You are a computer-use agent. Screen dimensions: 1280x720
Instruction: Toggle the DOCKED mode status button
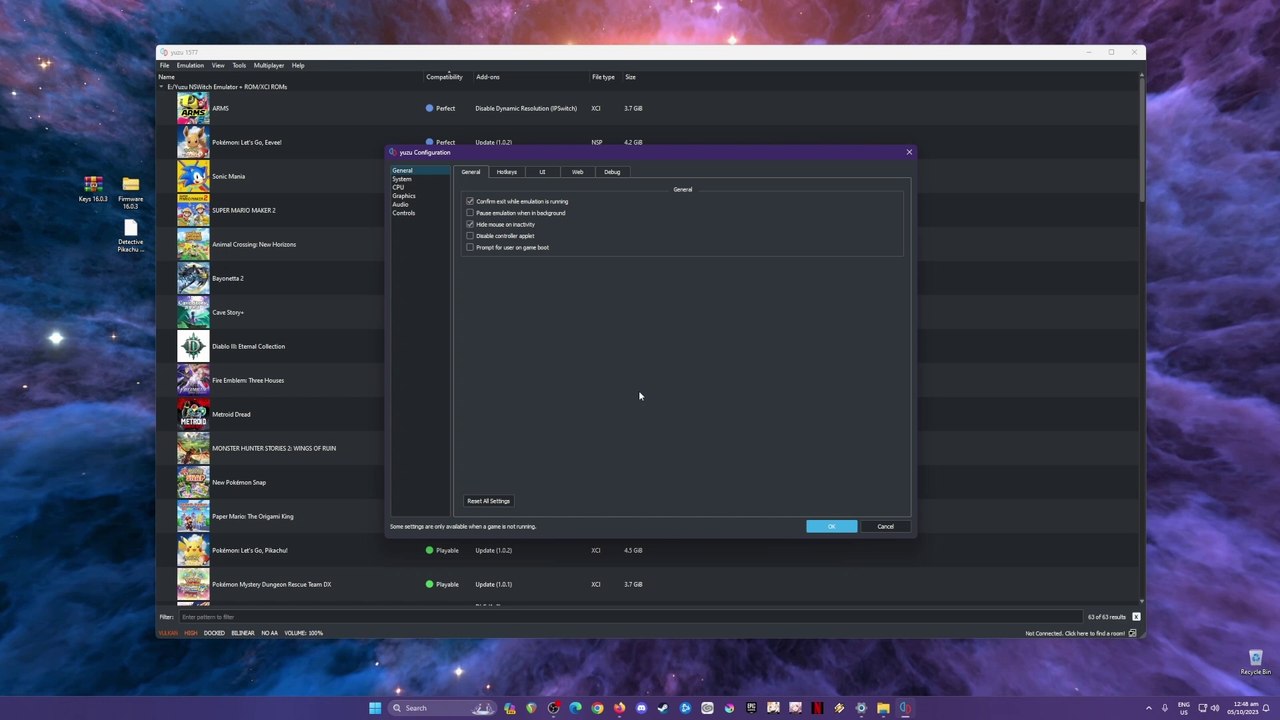pyautogui.click(x=214, y=633)
